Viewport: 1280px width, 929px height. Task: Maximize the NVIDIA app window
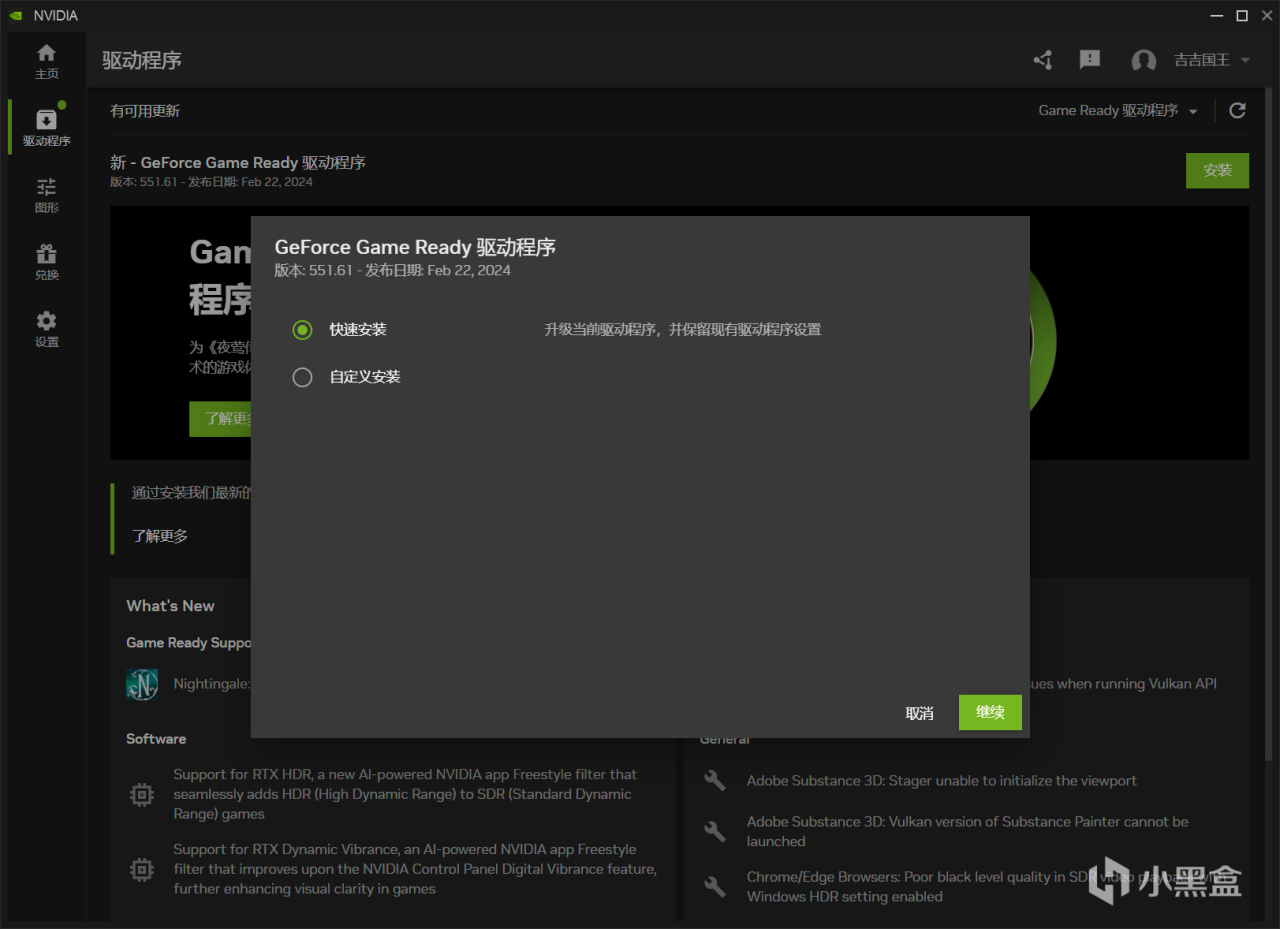[1242, 15]
